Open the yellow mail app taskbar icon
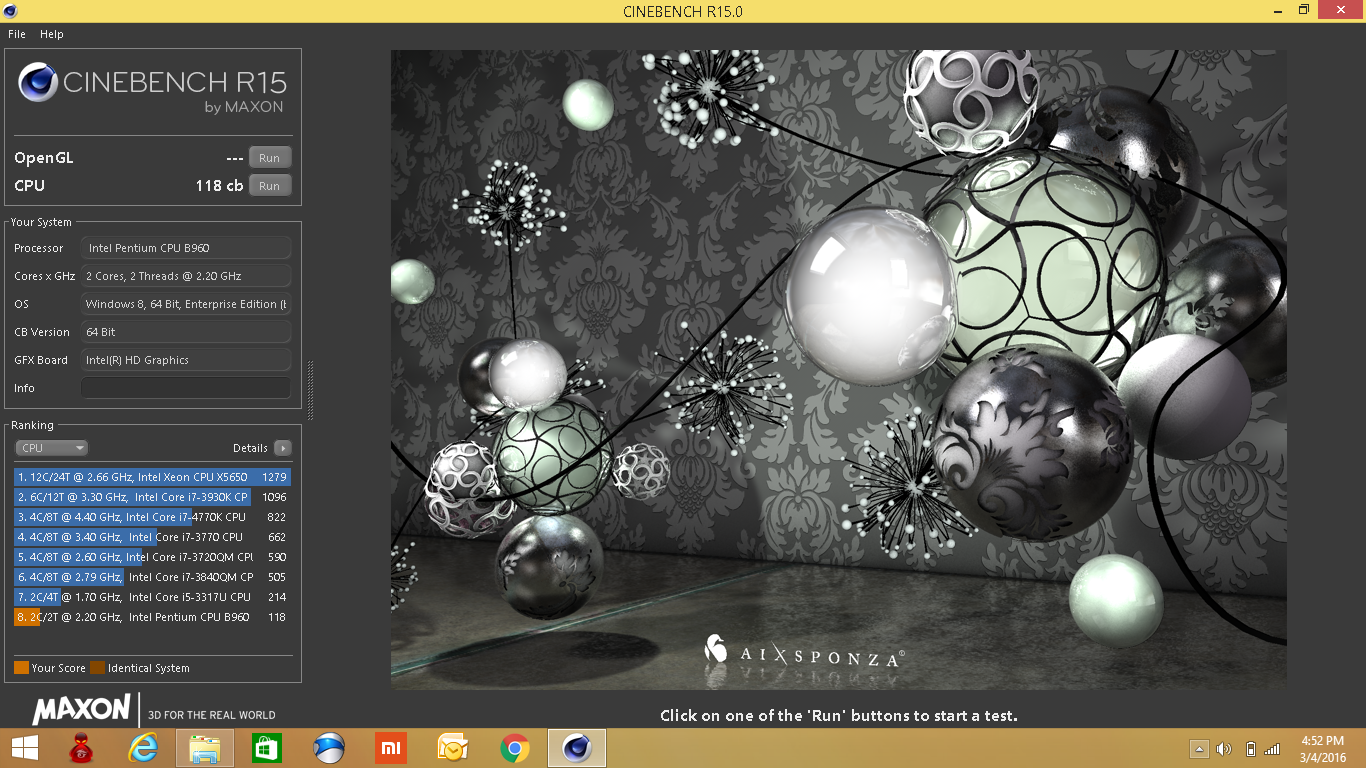The height and width of the screenshot is (768, 1366). [453, 748]
